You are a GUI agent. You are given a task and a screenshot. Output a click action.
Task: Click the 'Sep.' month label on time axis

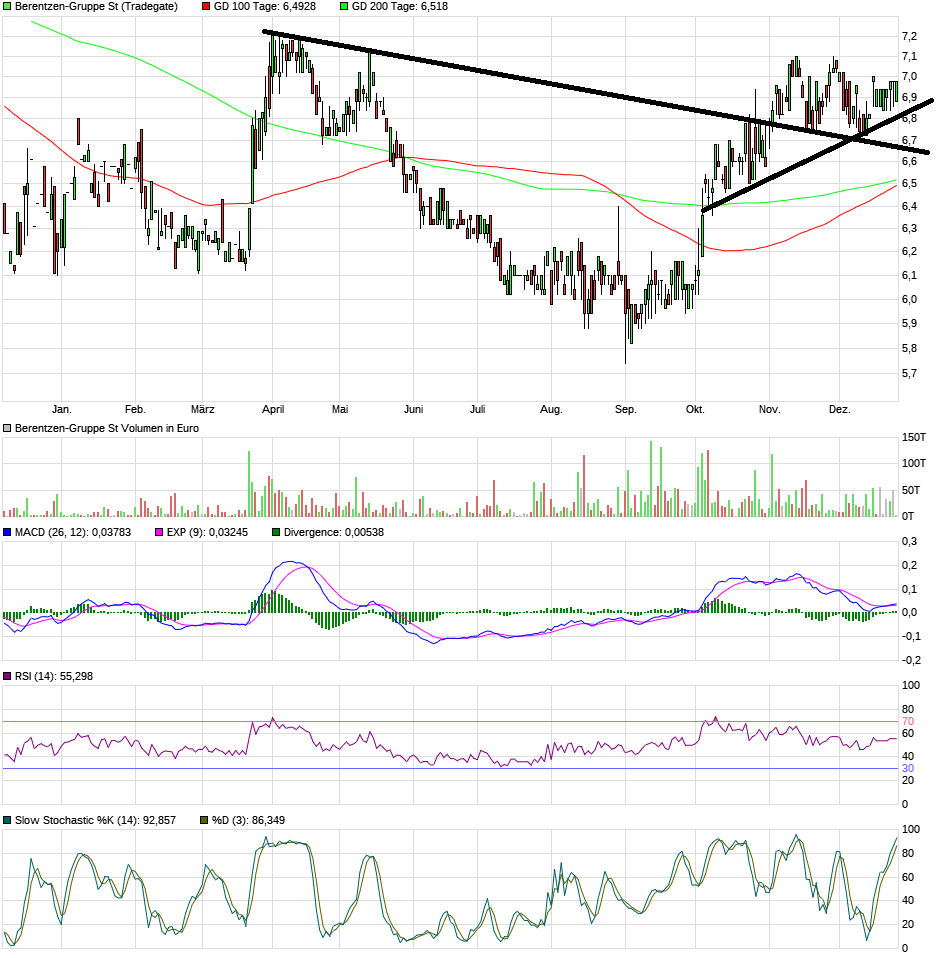[625, 409]
